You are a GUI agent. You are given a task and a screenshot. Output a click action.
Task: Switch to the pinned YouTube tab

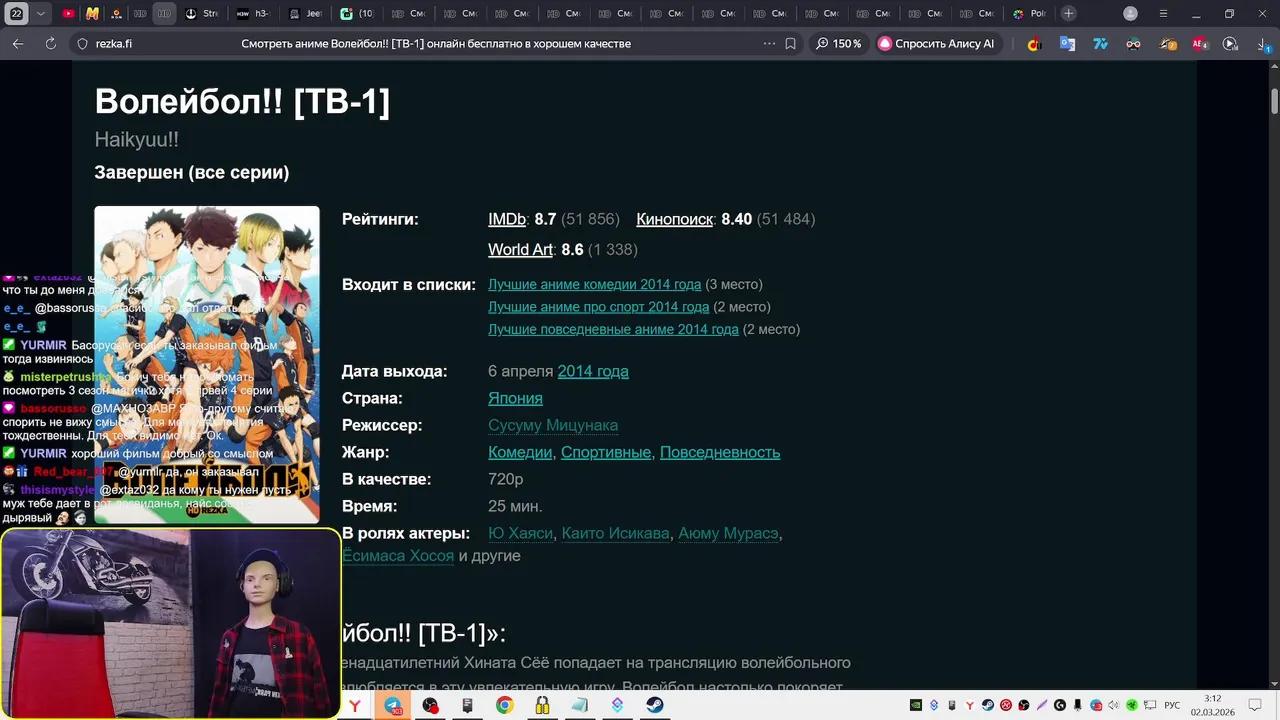click(x=68, y=14)
